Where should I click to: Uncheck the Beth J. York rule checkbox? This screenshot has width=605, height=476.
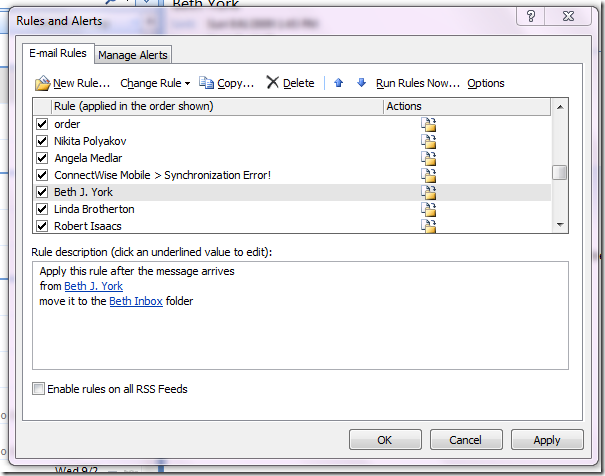click(x=42, y=192)
